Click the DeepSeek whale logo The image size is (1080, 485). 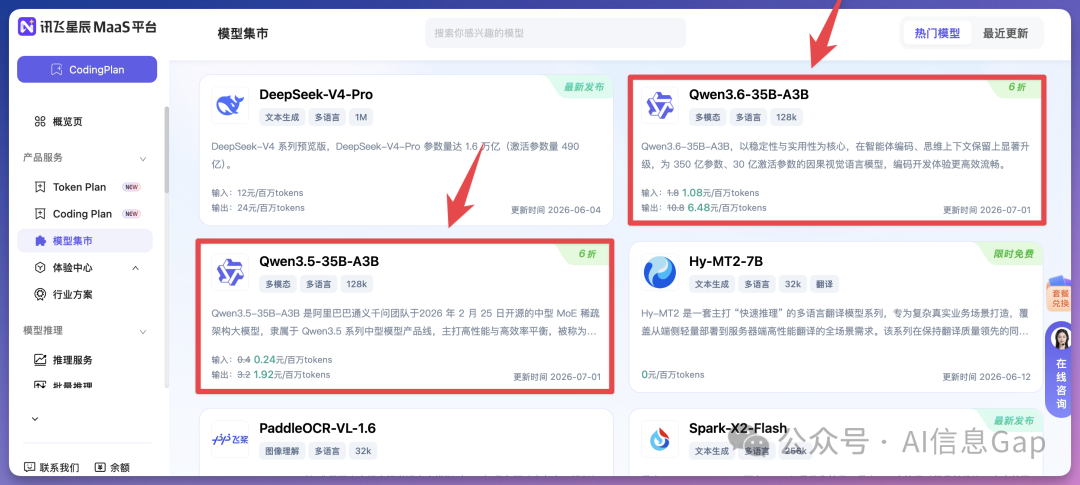[x=229, y=105]
